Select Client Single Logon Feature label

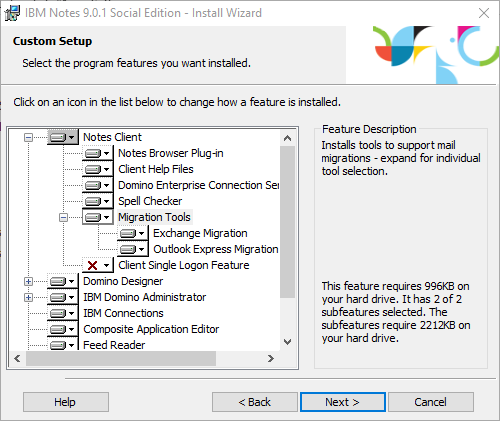(184, 265)
